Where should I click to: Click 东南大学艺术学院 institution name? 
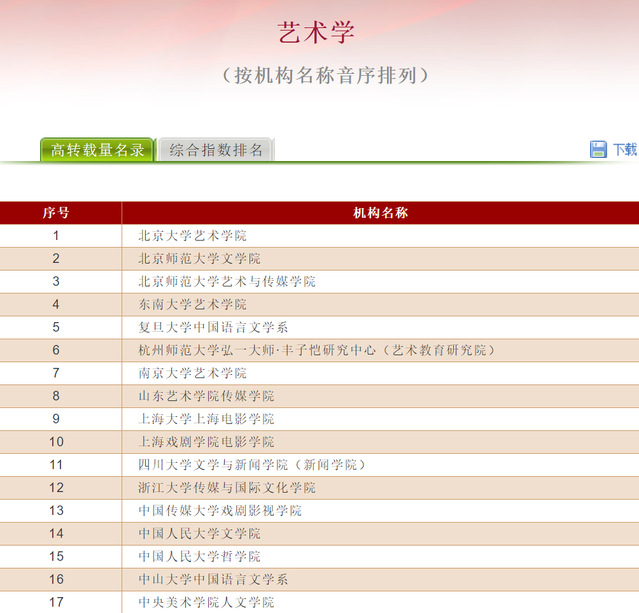(x=192, y=305)
